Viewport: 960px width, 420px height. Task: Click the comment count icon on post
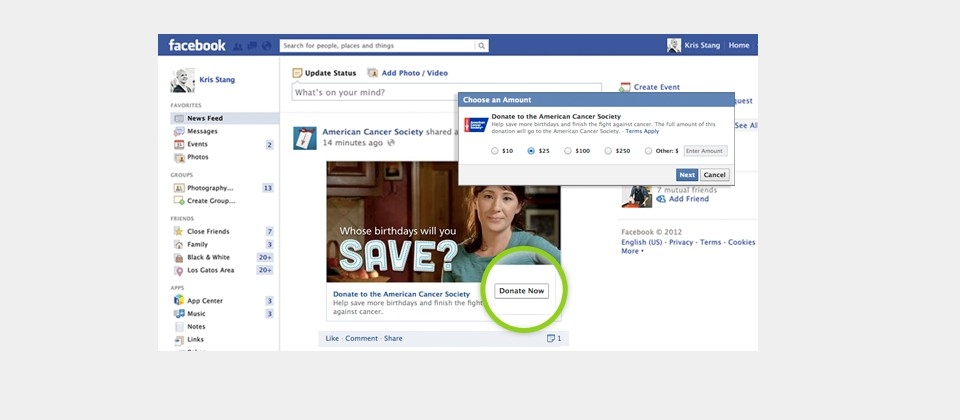coord(551,339)
